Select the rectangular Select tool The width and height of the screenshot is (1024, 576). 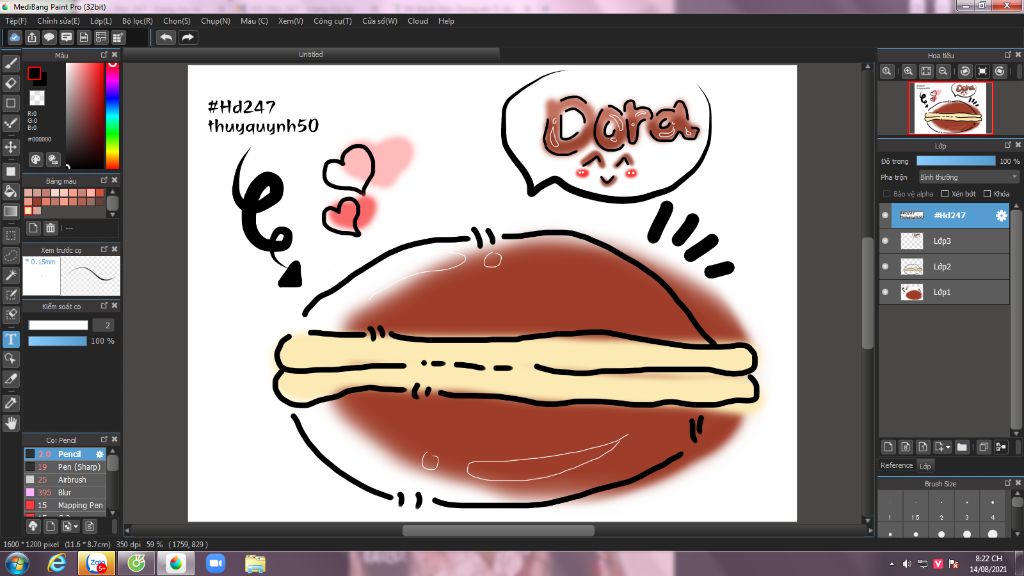pyautogui.click(x=10, y=235)
